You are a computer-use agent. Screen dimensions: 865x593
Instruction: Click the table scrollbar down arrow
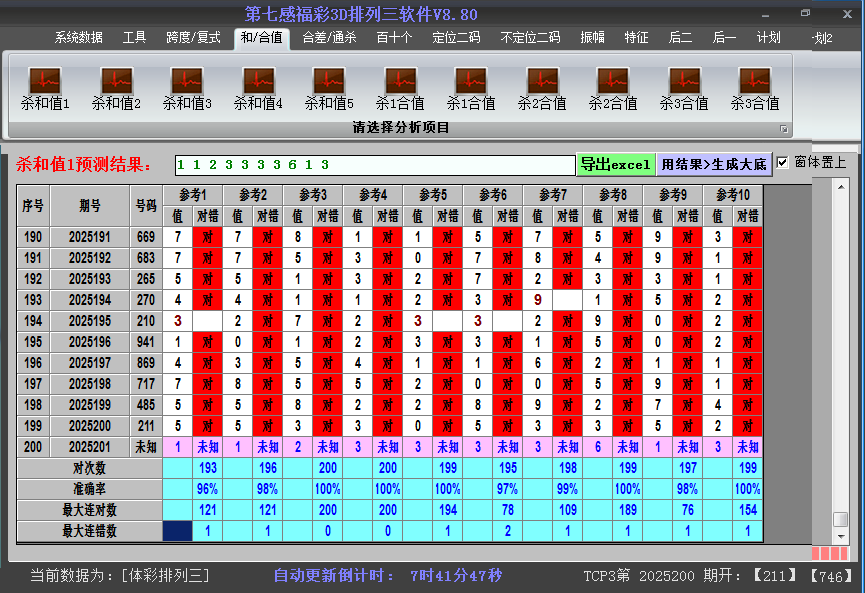841,536
